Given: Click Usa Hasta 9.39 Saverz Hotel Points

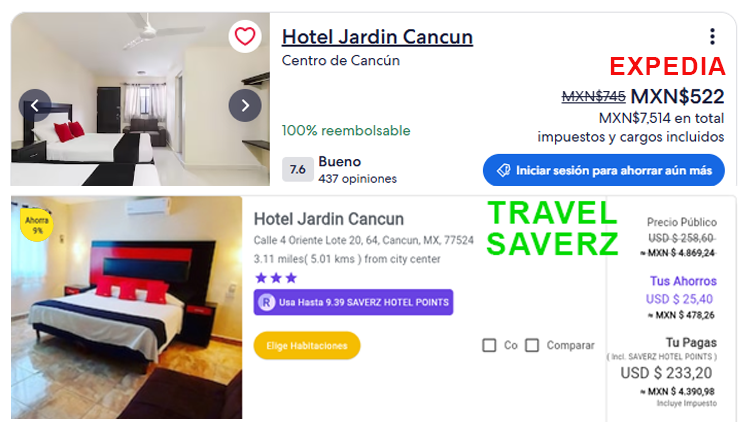Looking at the screenshot, I should pos(353,302).
